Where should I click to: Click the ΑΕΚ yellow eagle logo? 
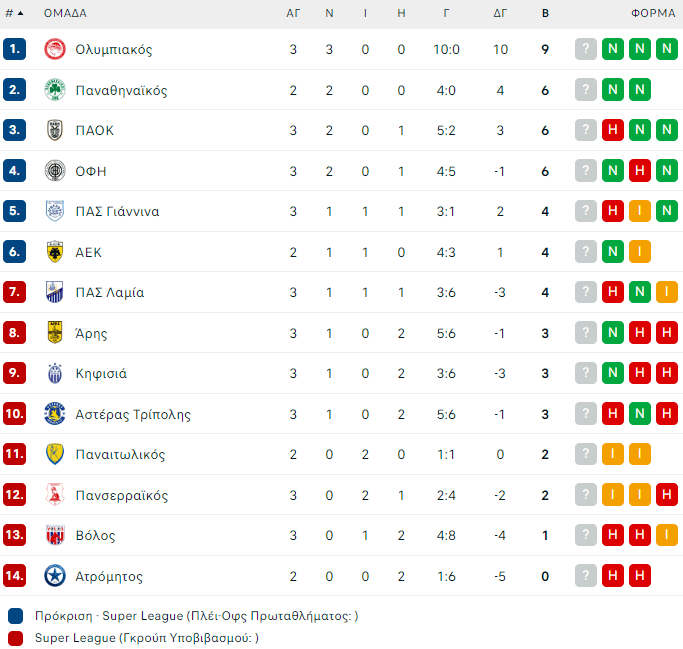coord(55,252)
